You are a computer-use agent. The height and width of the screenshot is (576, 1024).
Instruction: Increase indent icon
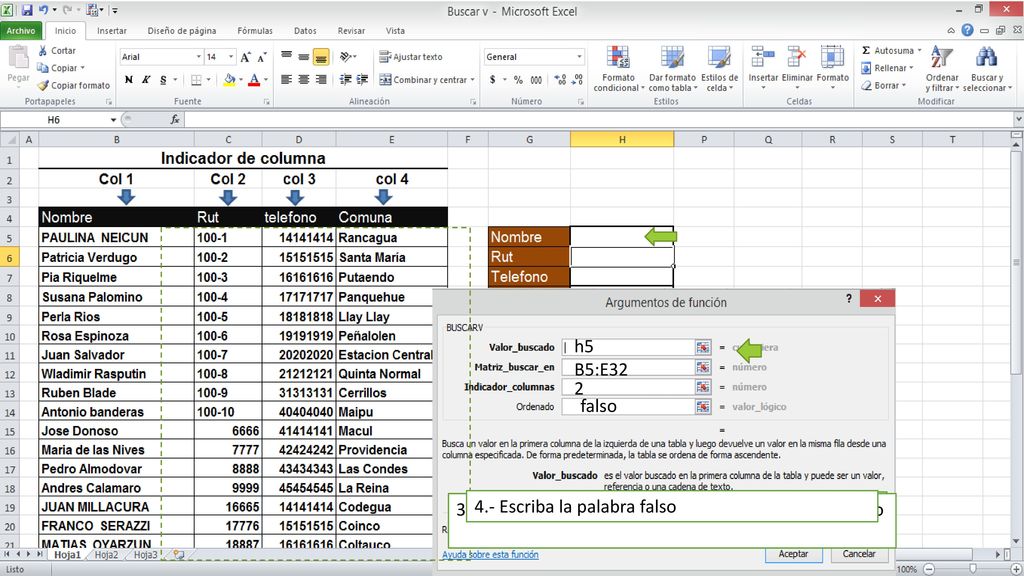pos(362,80)
